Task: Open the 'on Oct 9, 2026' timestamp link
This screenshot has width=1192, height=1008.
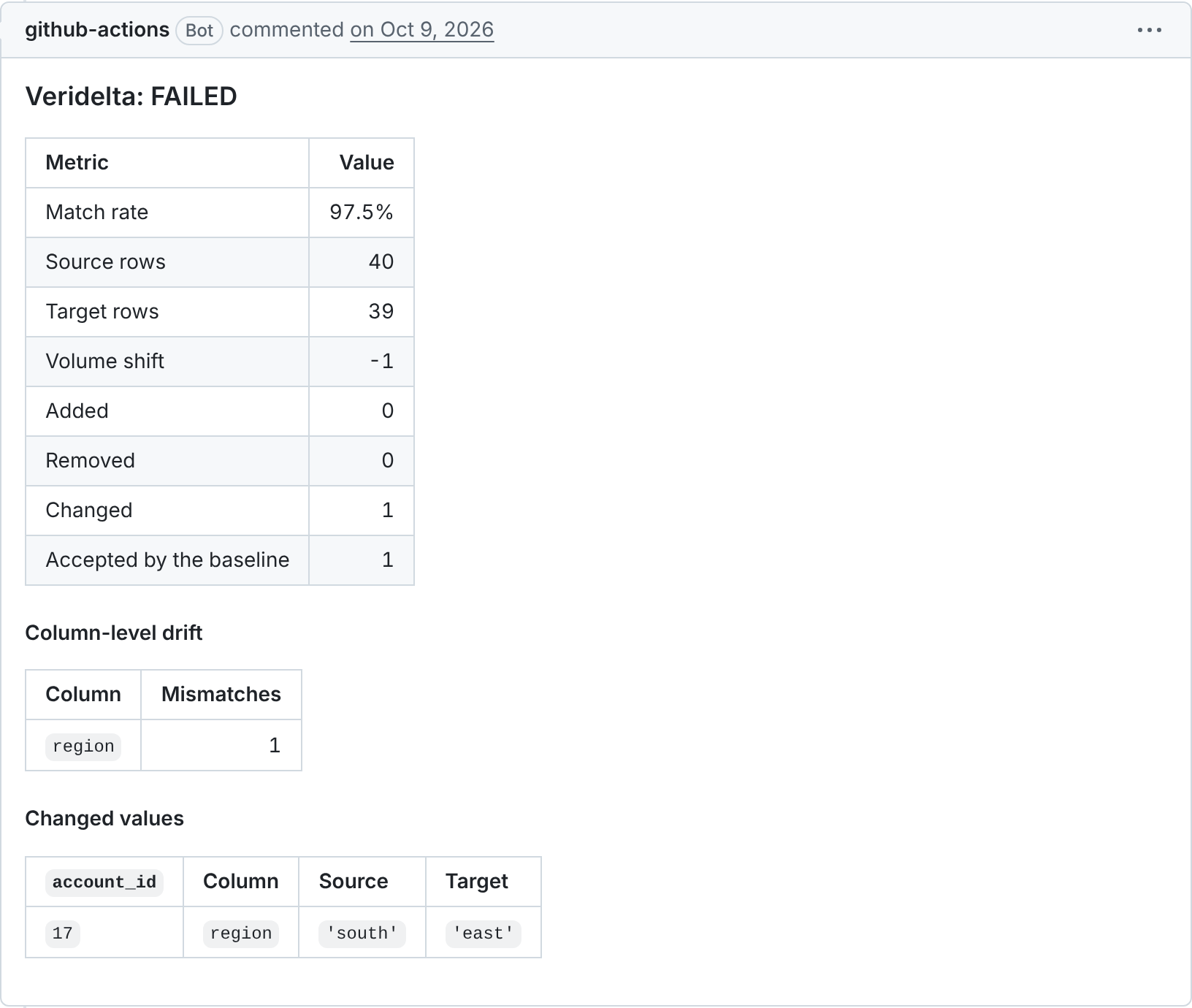Action: (422, 30)
